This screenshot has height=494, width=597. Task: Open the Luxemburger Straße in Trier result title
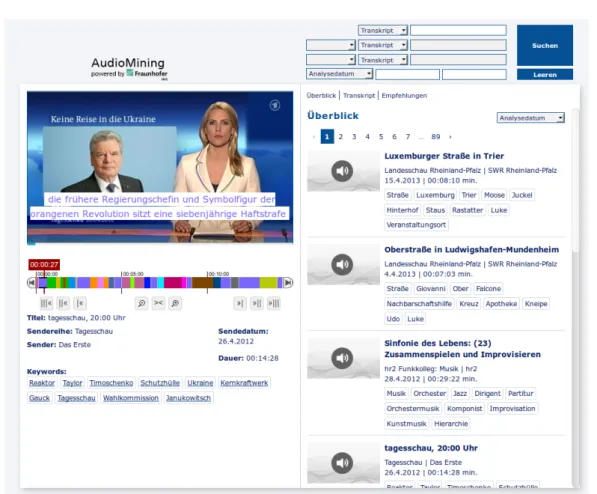[x=444, y=156]
